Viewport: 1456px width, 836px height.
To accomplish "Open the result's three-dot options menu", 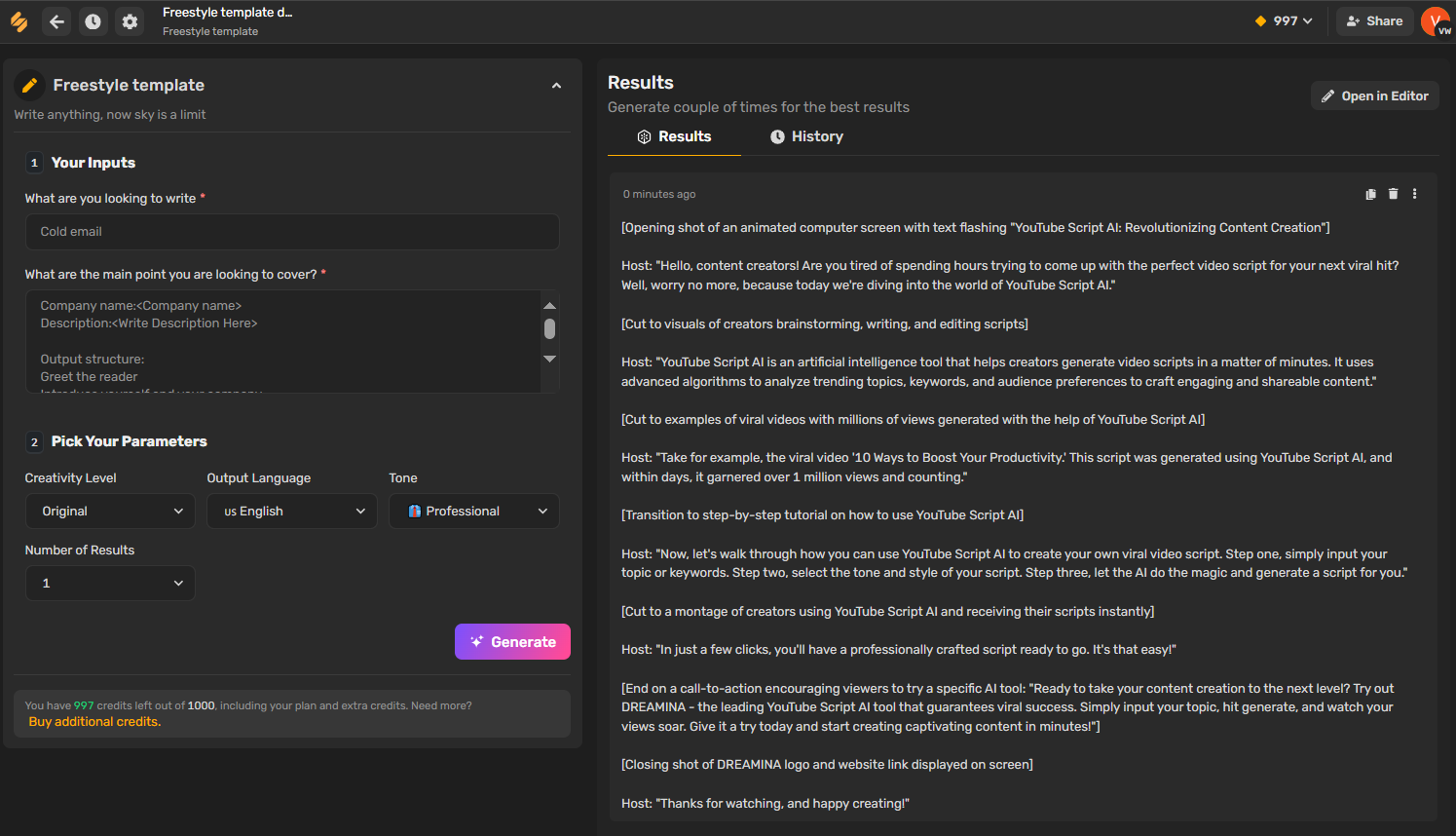I will point(1414,194).
